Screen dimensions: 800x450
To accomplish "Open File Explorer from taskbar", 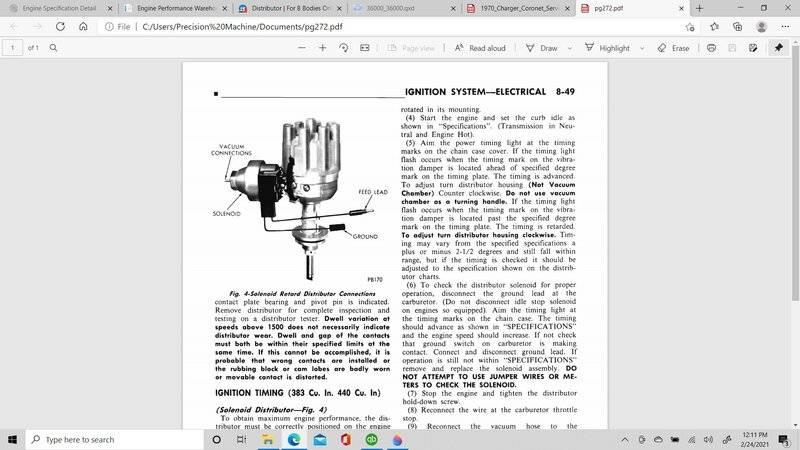I will coord(267,439).
